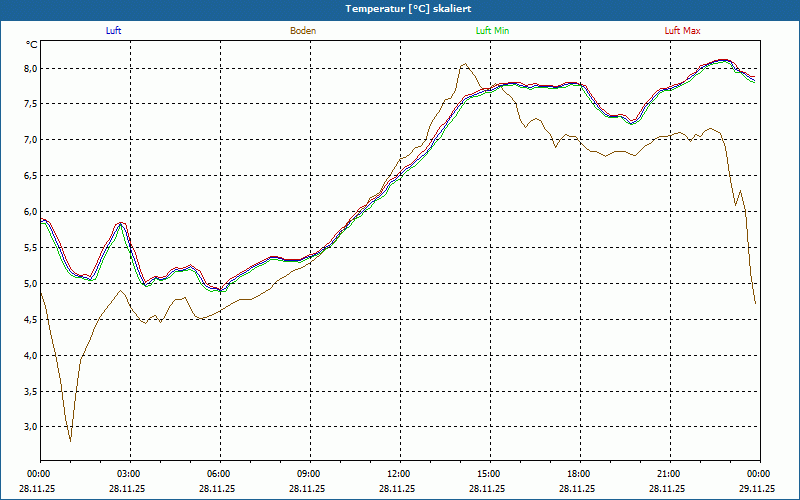The width and height of the screenshot is (800, 500).
Task: Click the '4,0' y-axis value
Action: coord(31,356)
